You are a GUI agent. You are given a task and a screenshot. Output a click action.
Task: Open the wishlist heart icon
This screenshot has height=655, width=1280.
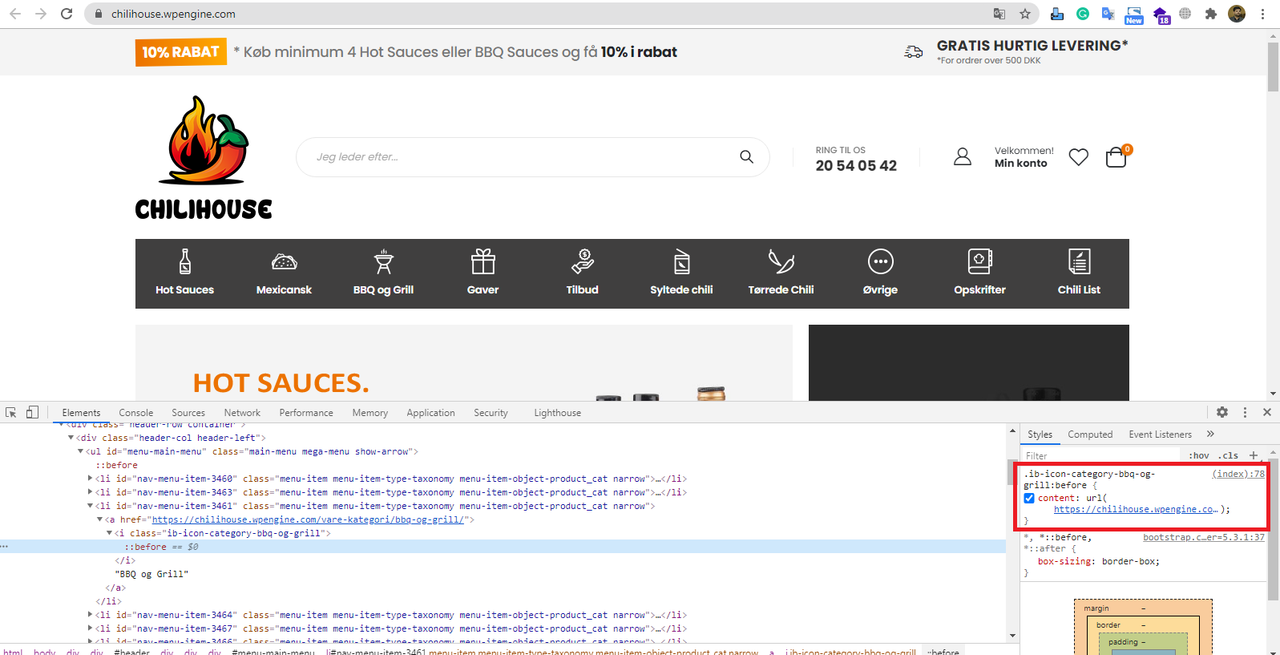[1078, 157]
